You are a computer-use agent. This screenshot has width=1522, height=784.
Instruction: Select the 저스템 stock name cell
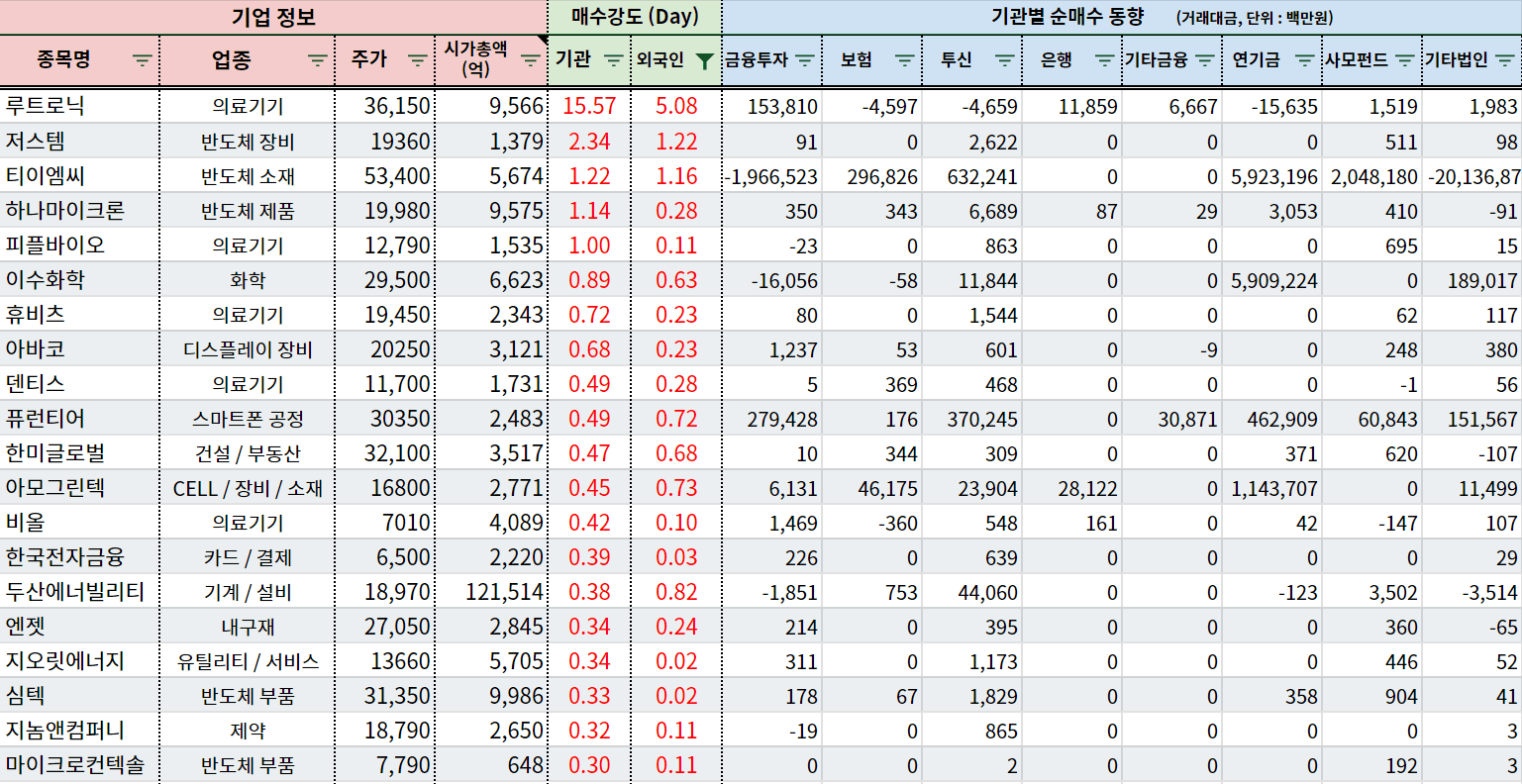click(x=79, y=141)
